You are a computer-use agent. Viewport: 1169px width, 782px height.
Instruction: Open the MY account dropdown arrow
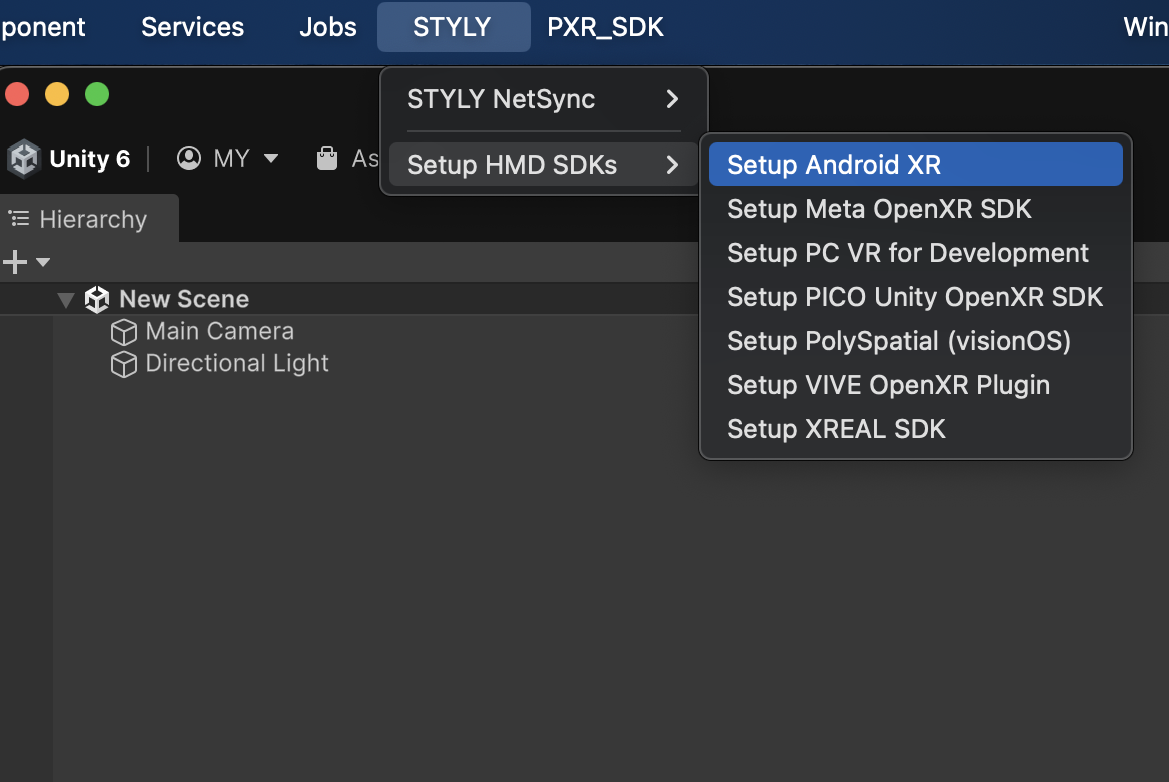tap(270, 158)
